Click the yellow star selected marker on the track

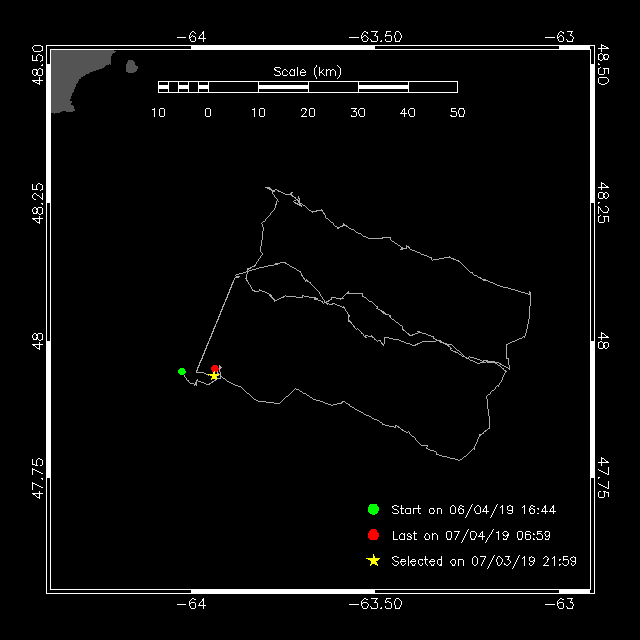214,376
